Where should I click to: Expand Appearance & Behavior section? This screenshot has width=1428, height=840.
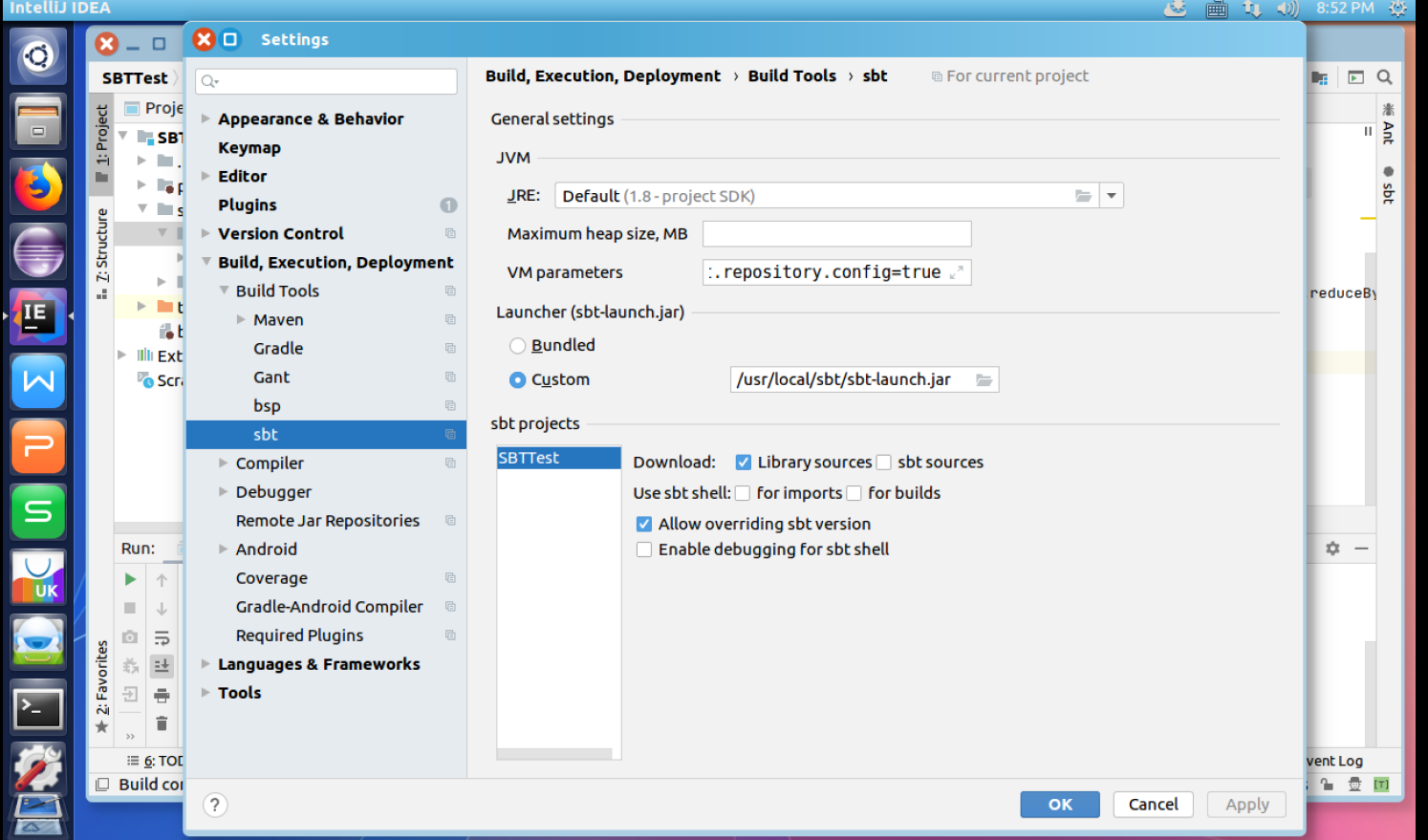(x=206, y=118)
